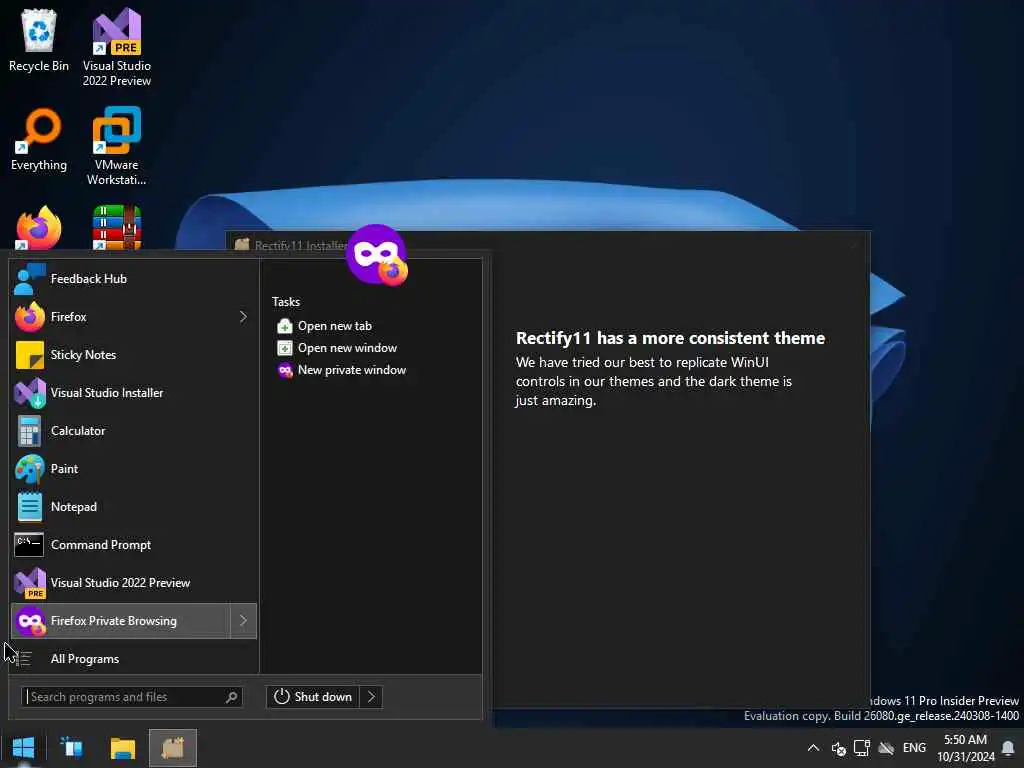This screenshot has width=1024, height=768.
Task: Click the Rectify11 Installer window title bar
Action: tap(549, 246)
